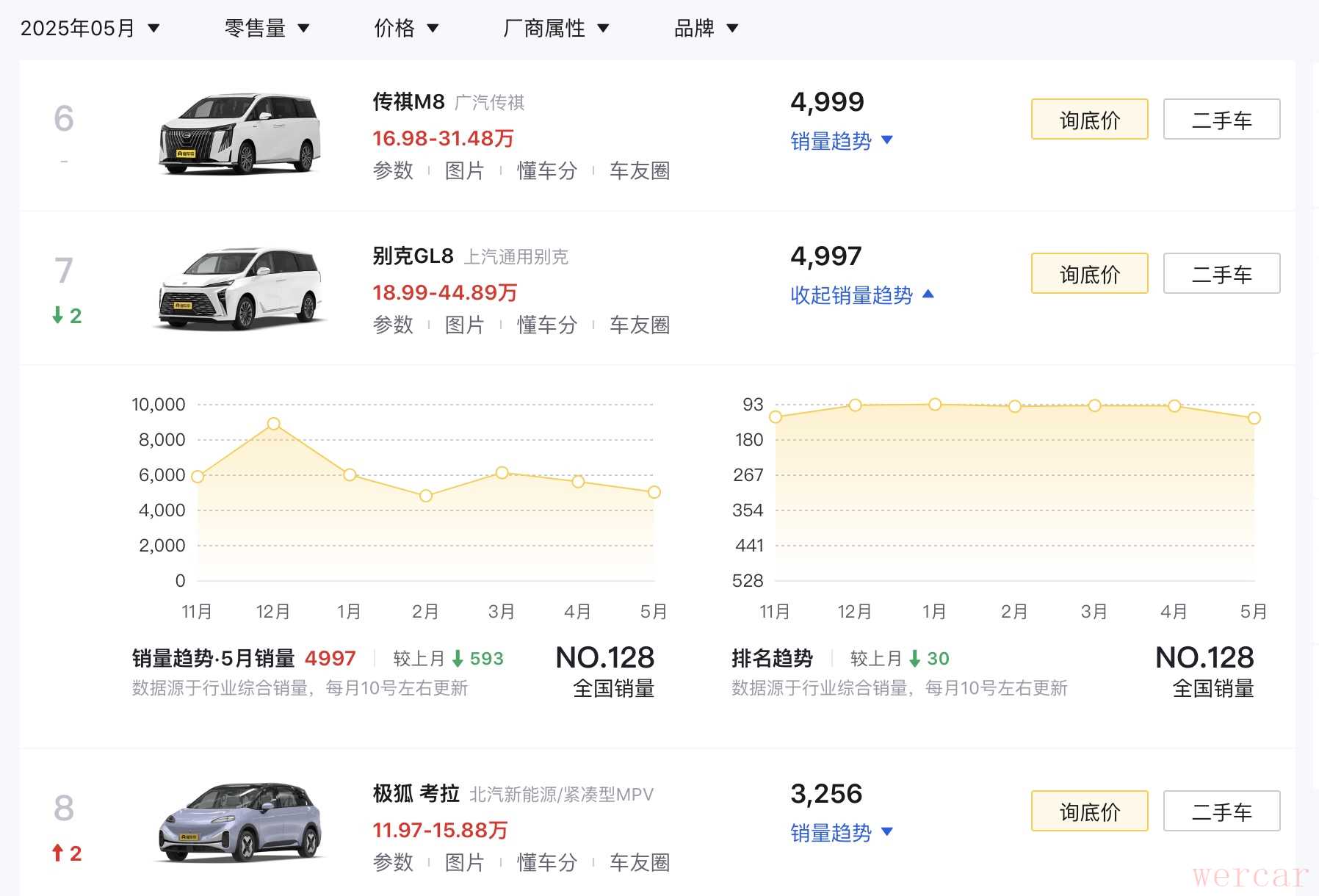
Task: Click the 排名趋势 heading
Action: click(772, 658)
